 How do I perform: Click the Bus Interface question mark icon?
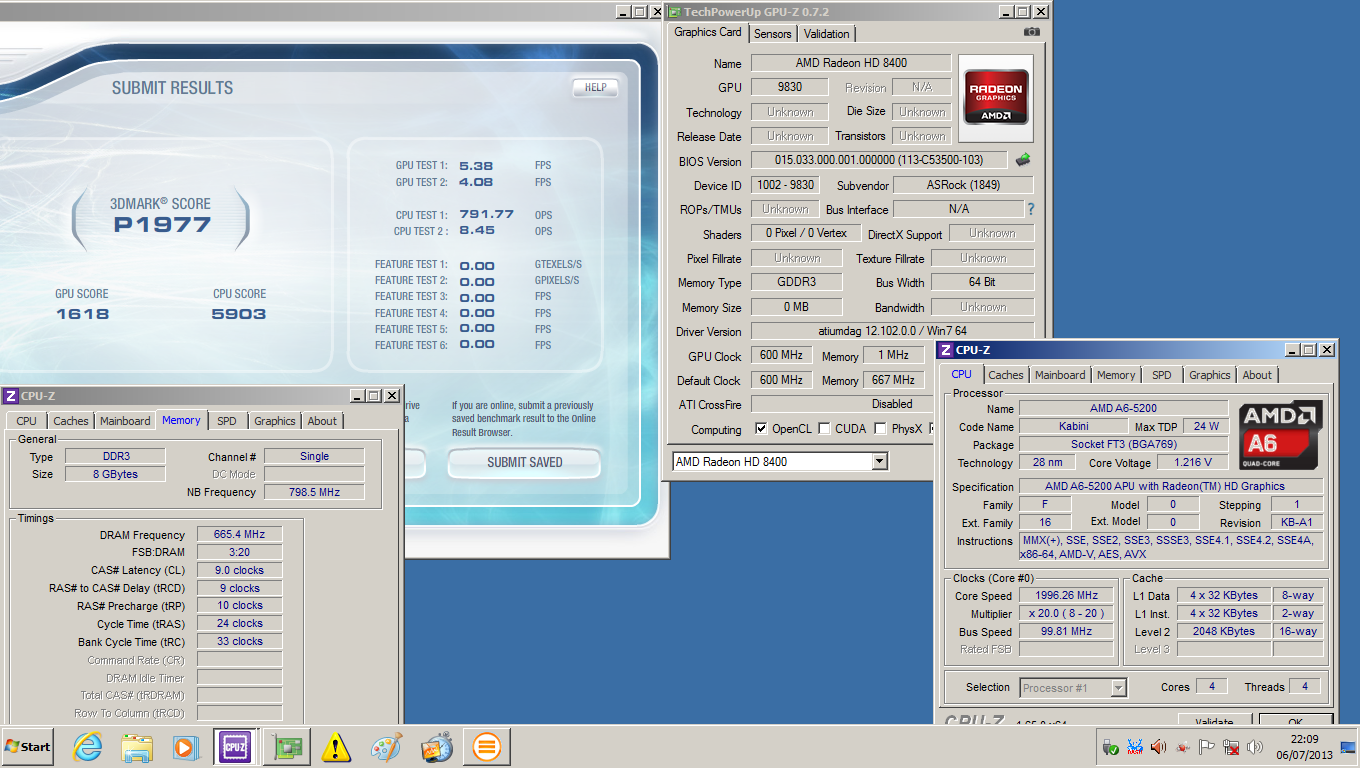[1031, 209]
